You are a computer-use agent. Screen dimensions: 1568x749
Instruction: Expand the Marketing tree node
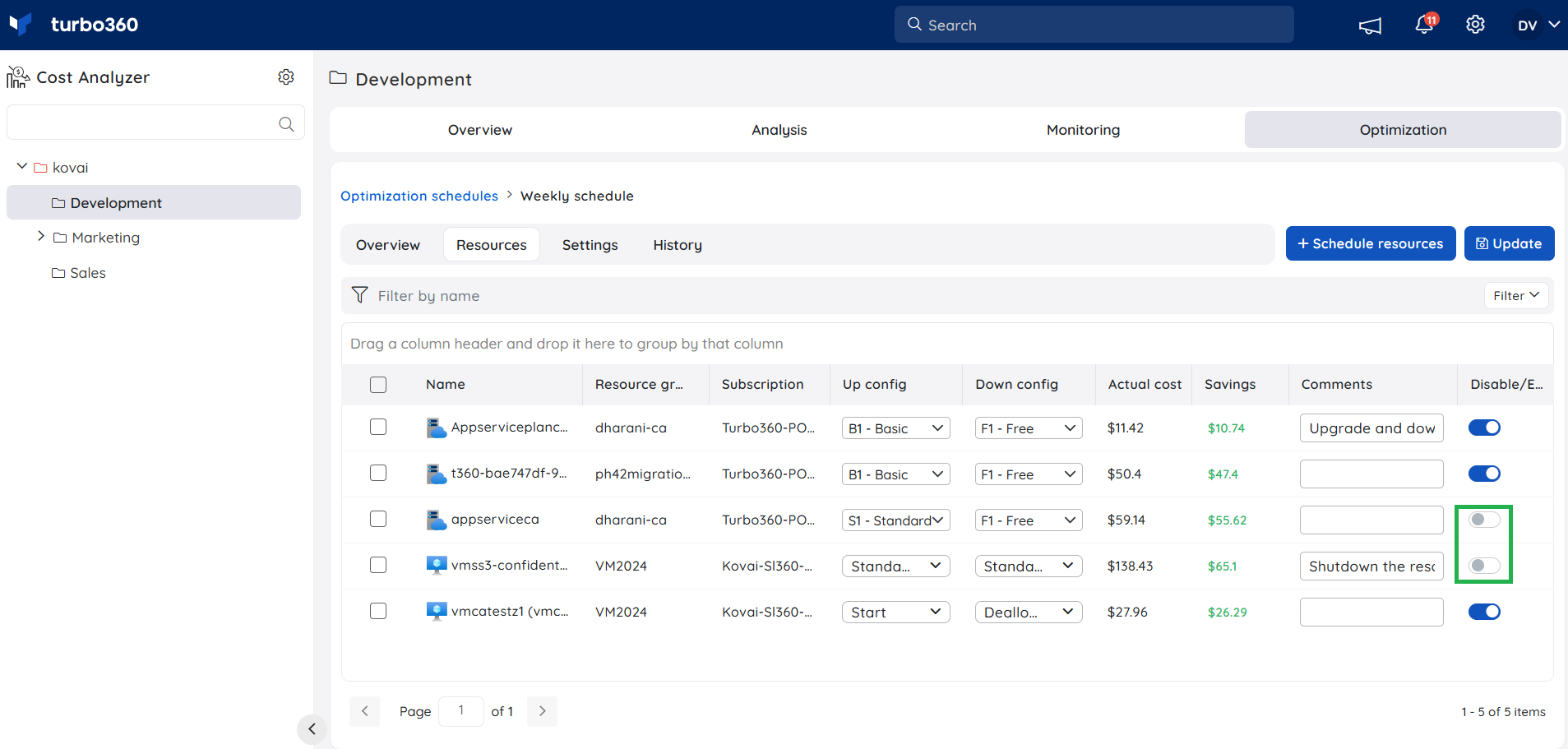click(41, 237)
